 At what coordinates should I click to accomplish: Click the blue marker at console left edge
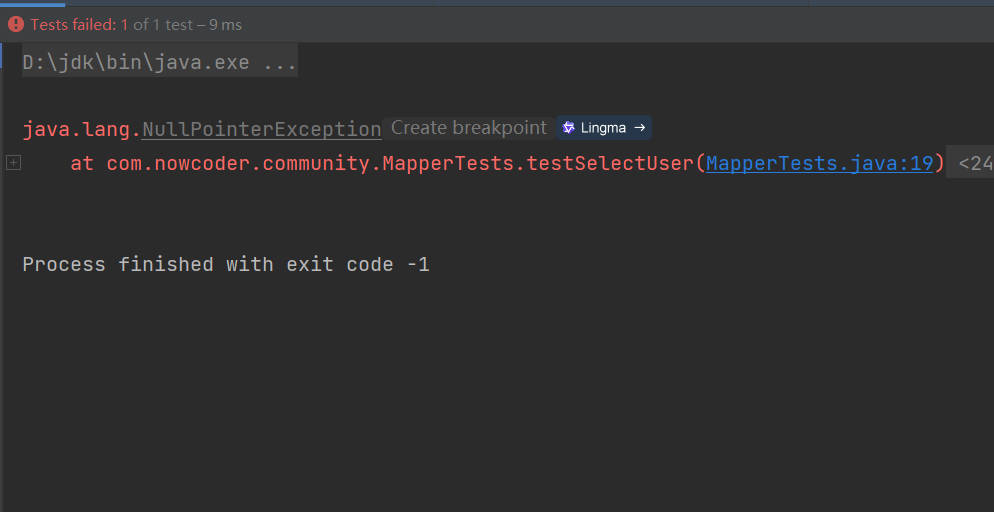[x=1, y=56]
